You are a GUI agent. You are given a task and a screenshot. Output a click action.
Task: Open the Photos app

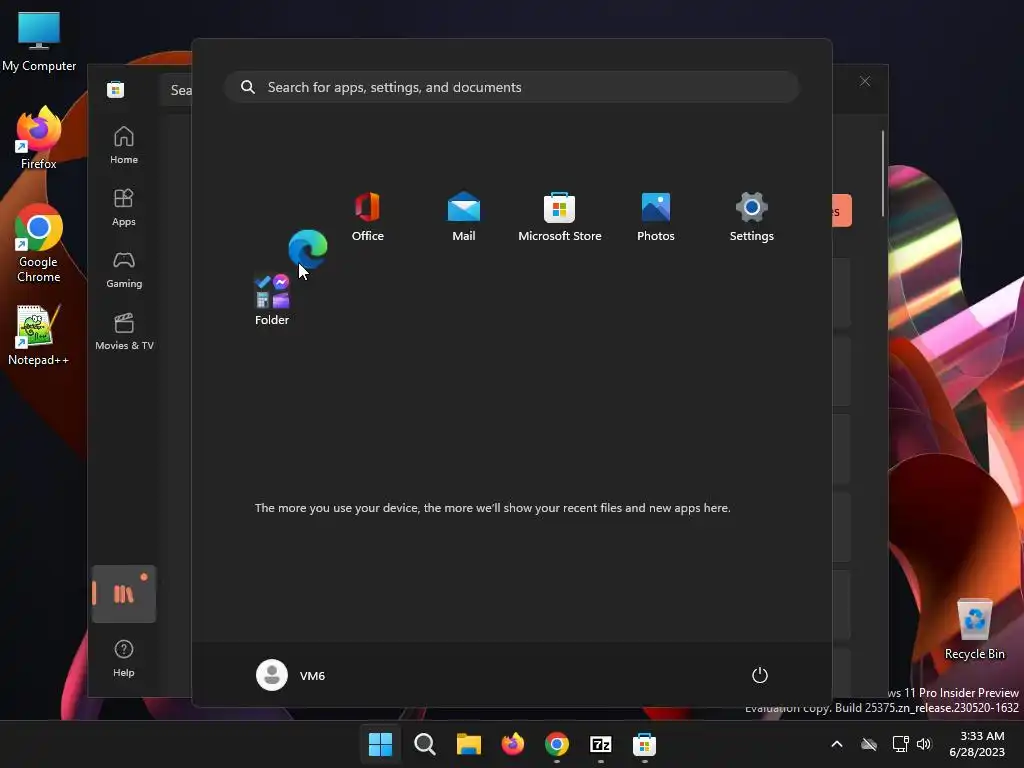(656, 217)
